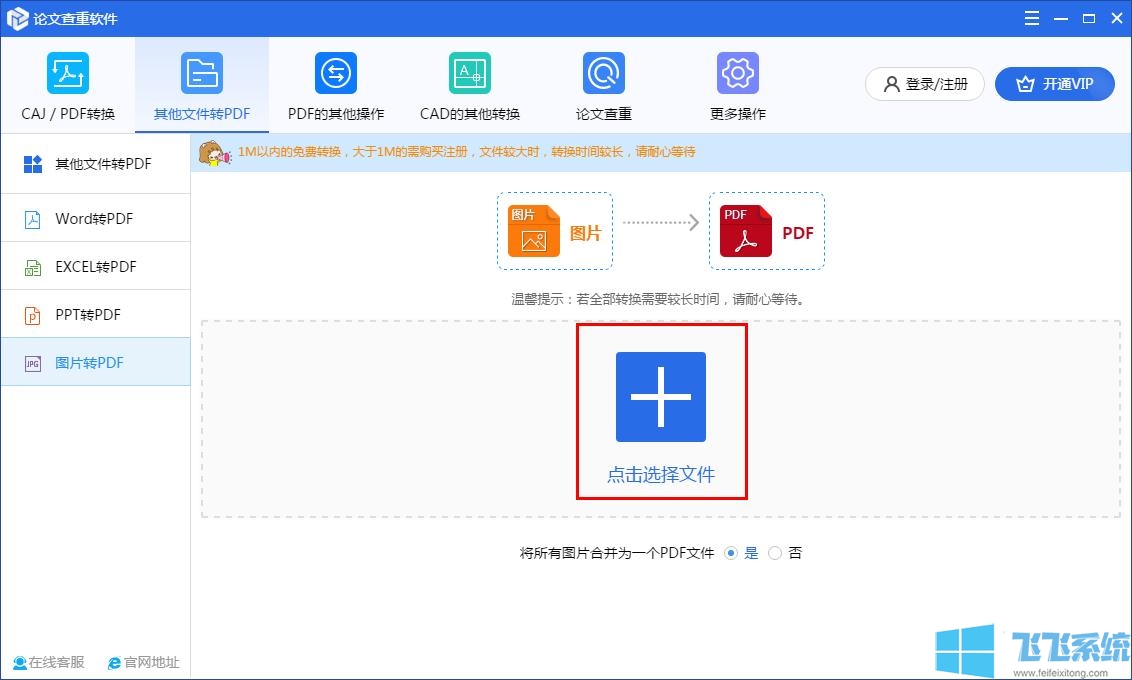Image resolution: width=1132 pixels, height=680 pixels.
Task: Open the hamburger menu in title bar
Action: (x=1031, y=17)
